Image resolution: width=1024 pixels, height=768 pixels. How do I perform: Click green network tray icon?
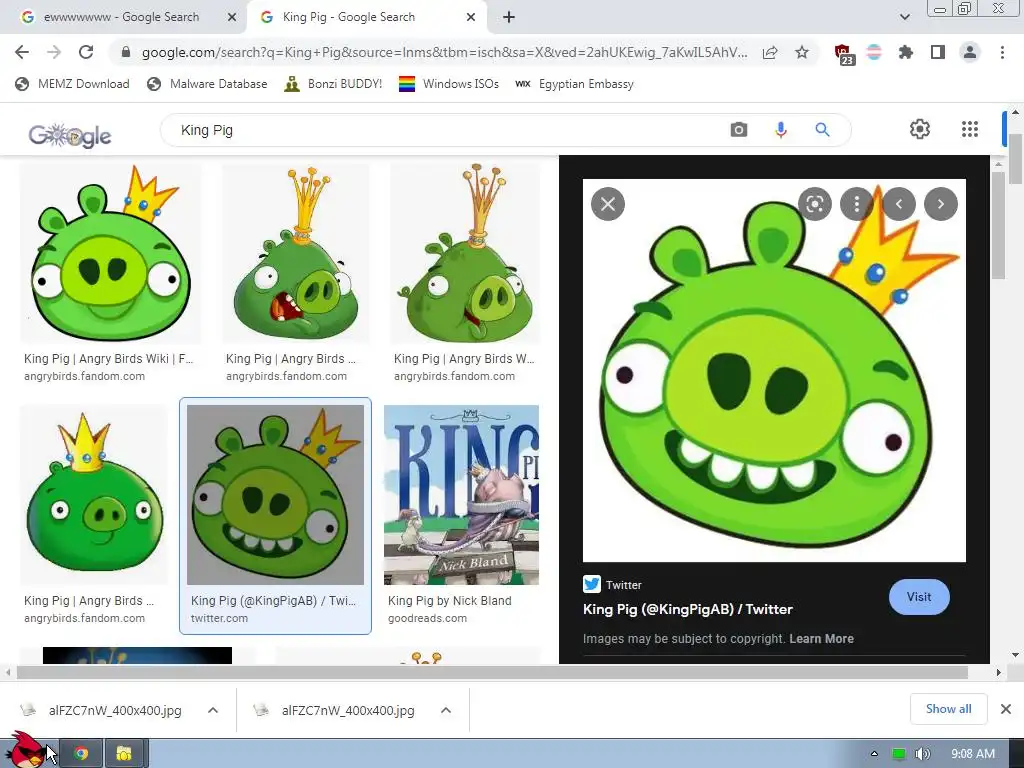tap(899, 754)
